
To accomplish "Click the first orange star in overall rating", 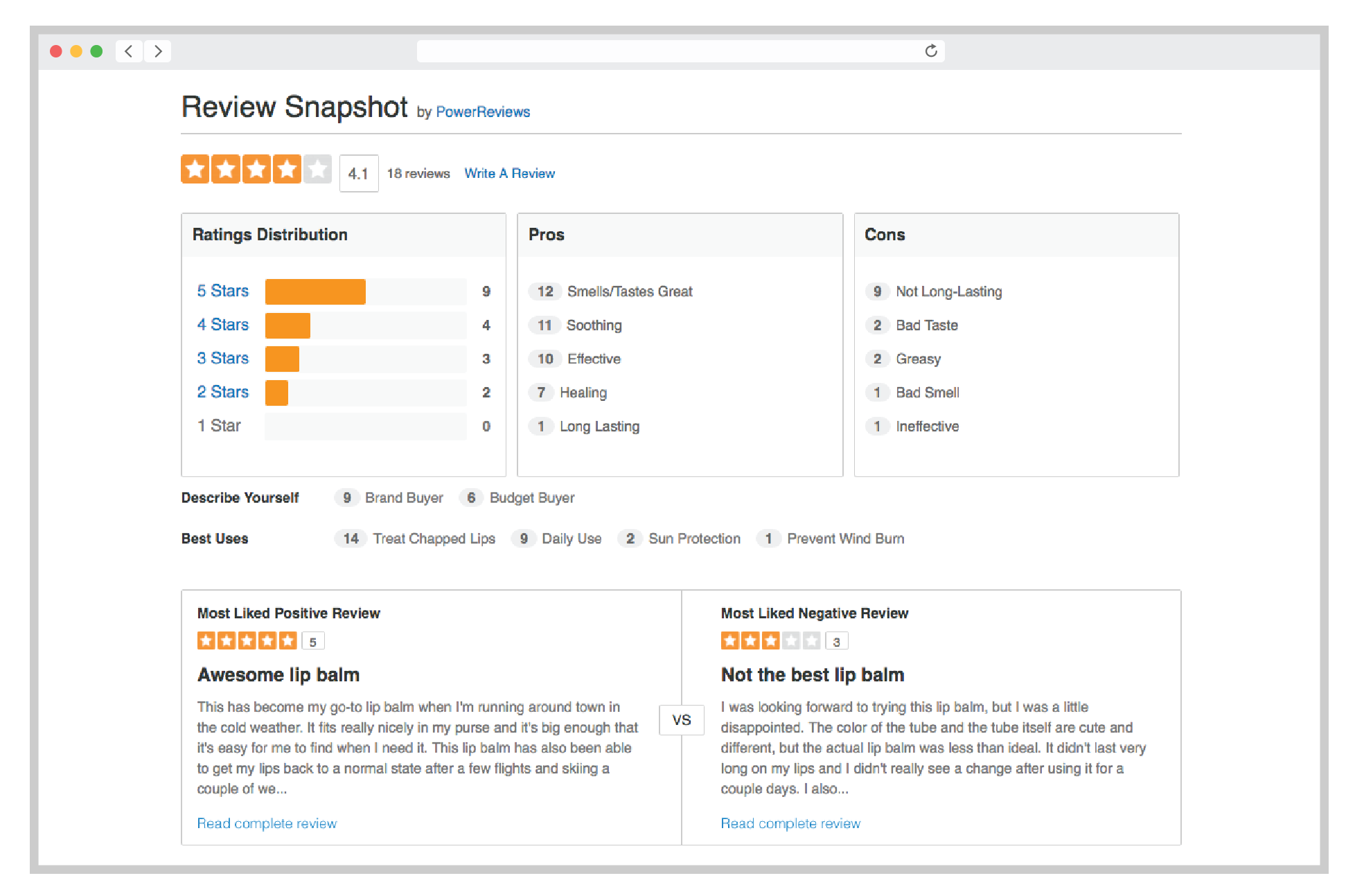I will 195,170.
